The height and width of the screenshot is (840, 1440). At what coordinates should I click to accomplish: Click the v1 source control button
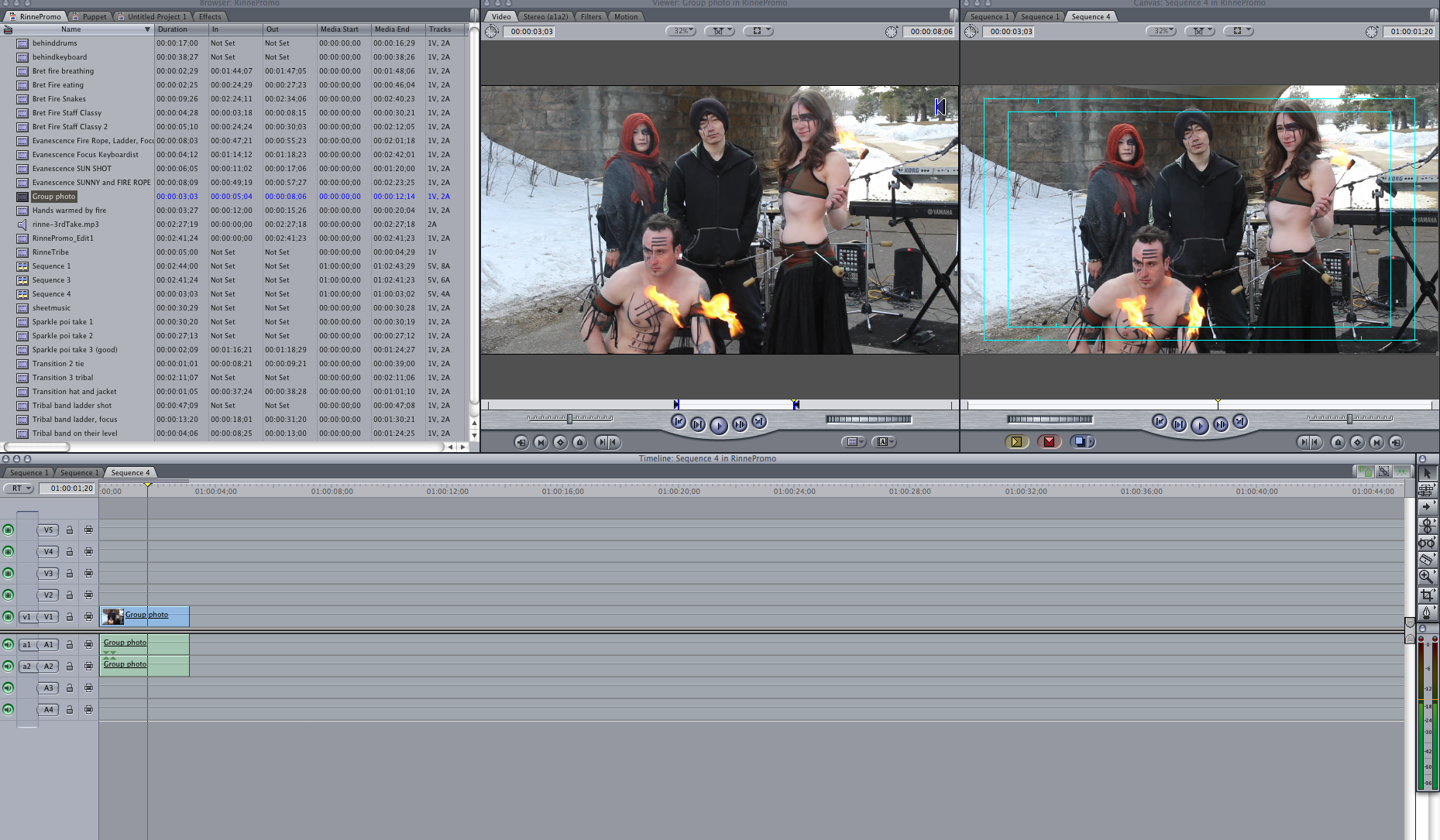27,617
